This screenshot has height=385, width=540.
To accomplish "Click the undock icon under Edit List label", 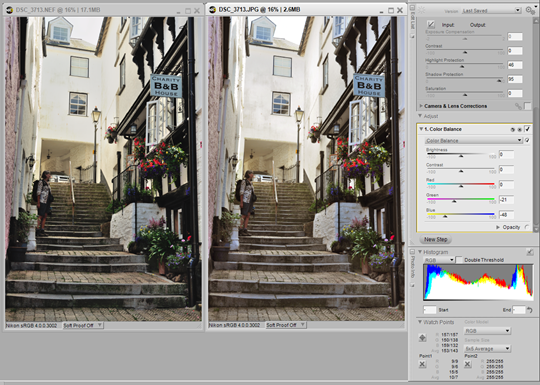I will pyautogui.click(x=412, y=36).
